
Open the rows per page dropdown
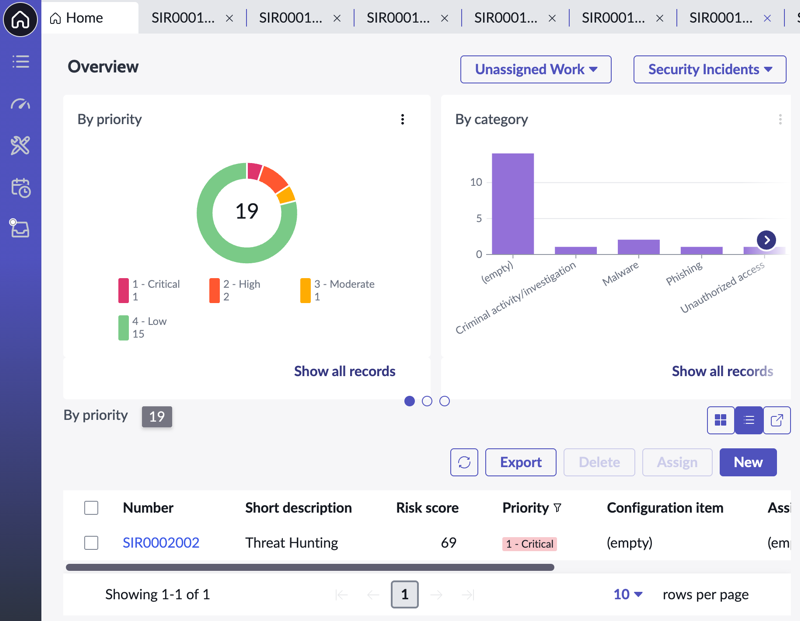628,594
